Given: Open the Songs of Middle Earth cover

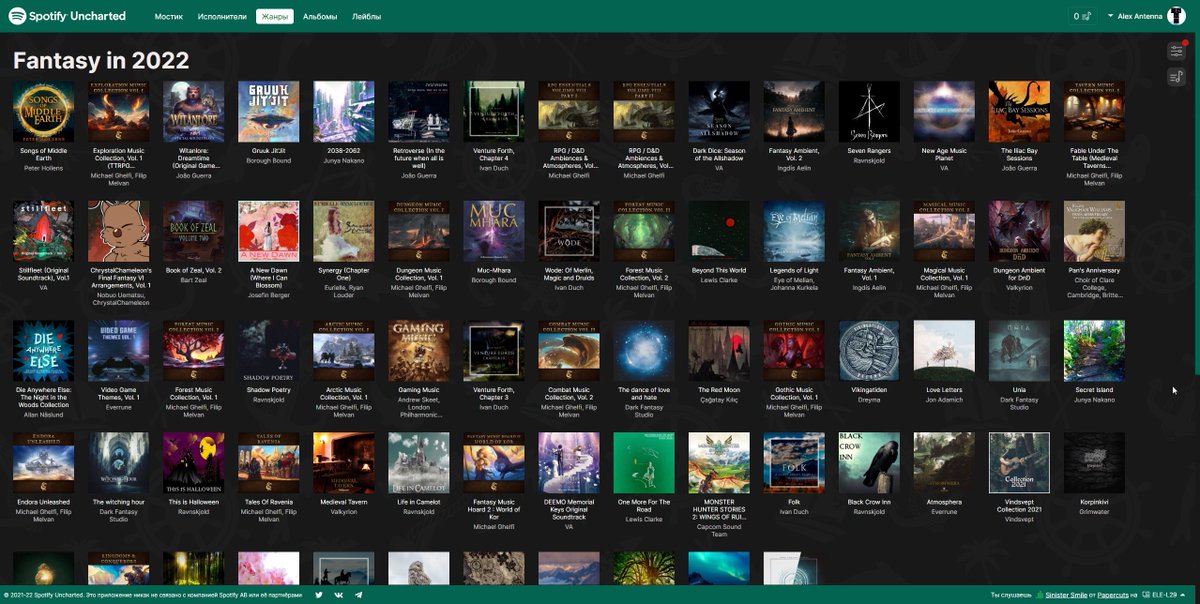Looking at the screenshot, I should (44, 112).
